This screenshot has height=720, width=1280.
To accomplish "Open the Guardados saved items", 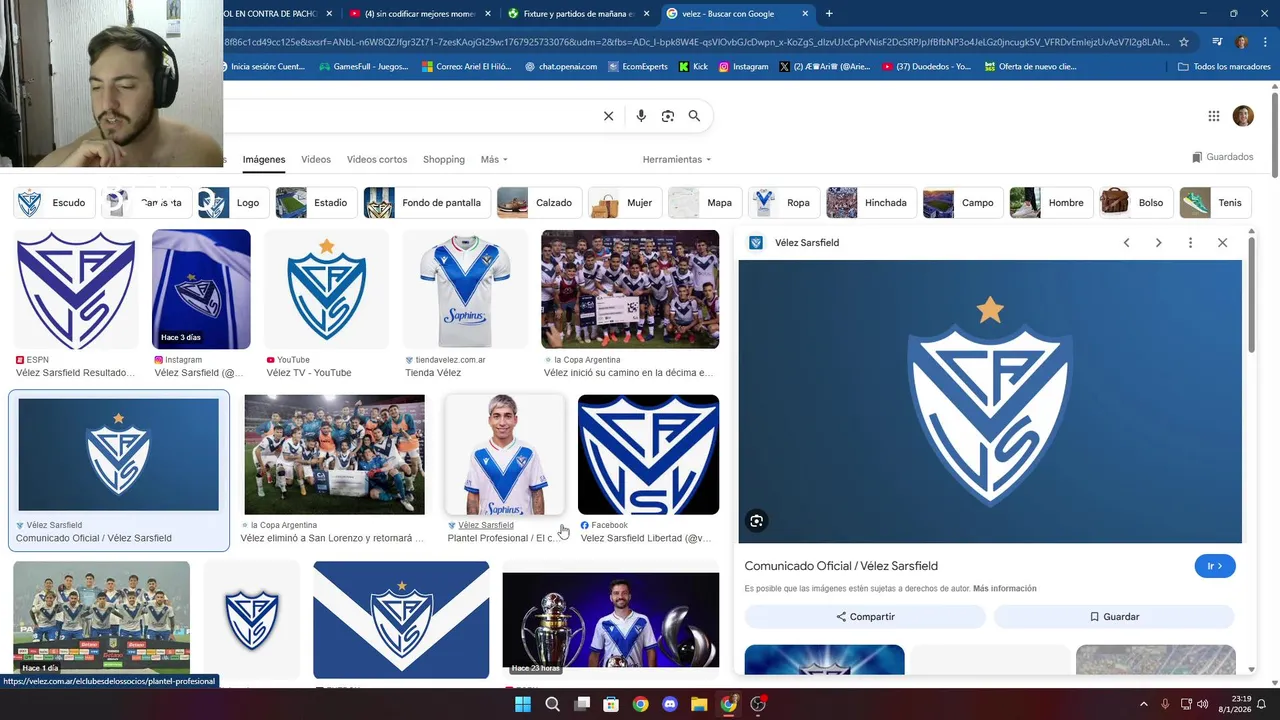I will pos(1223,157).
